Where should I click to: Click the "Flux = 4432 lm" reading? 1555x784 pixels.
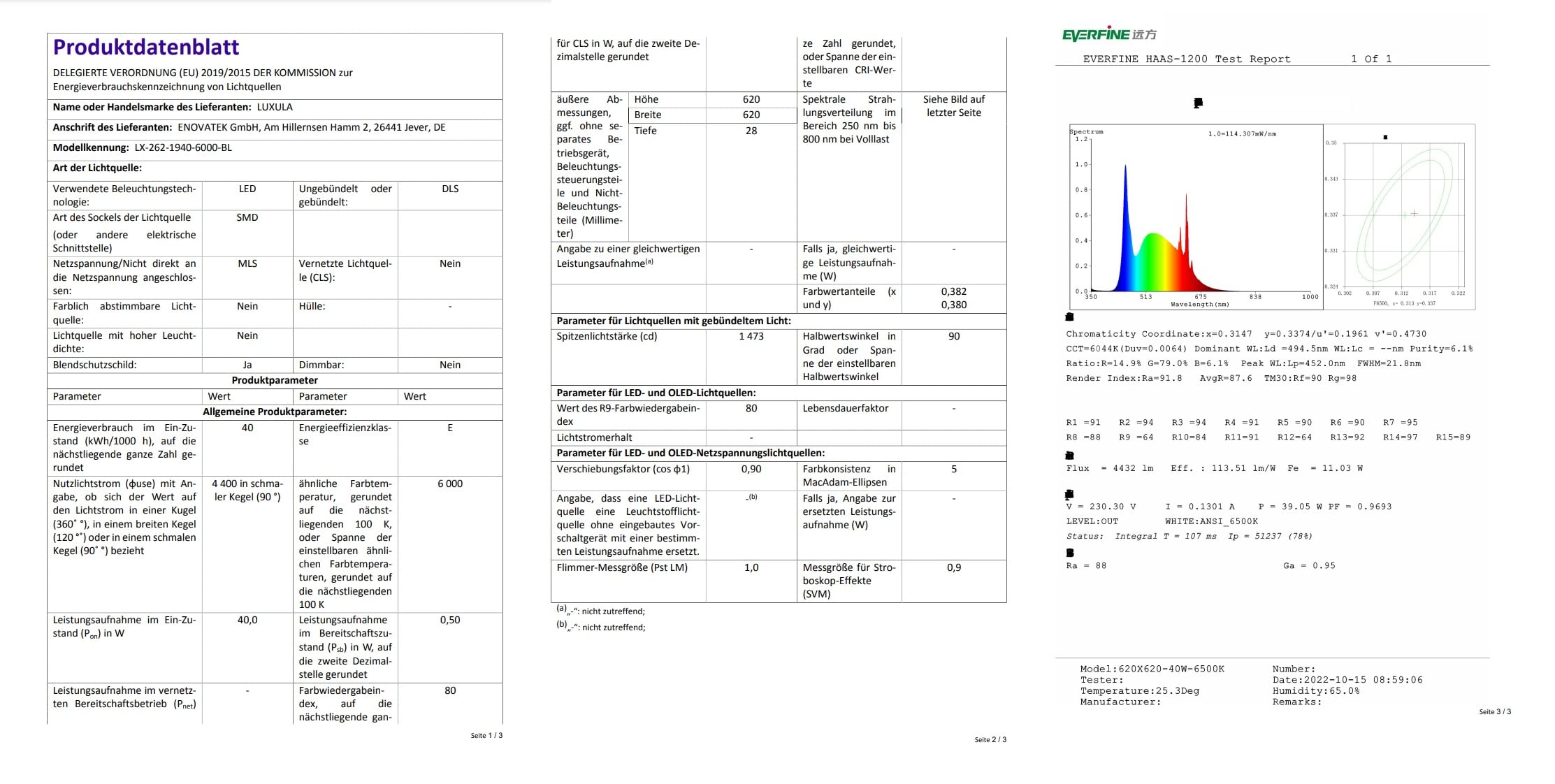[x=1110, y=468]
